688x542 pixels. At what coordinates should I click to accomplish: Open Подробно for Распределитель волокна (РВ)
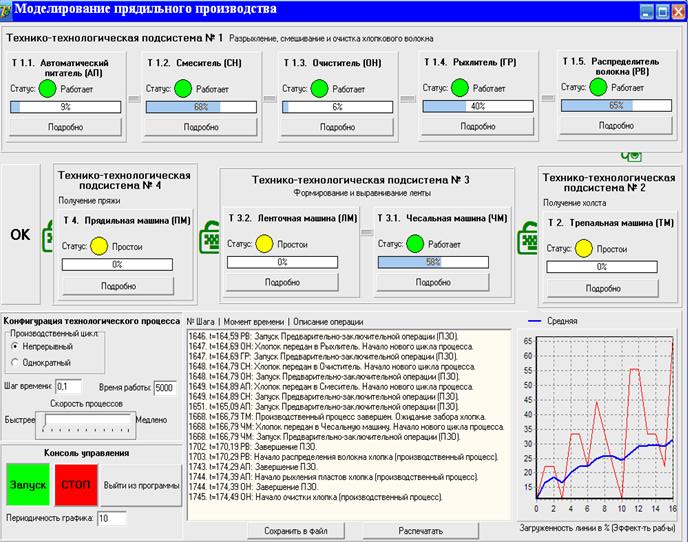tap(616, 126)
